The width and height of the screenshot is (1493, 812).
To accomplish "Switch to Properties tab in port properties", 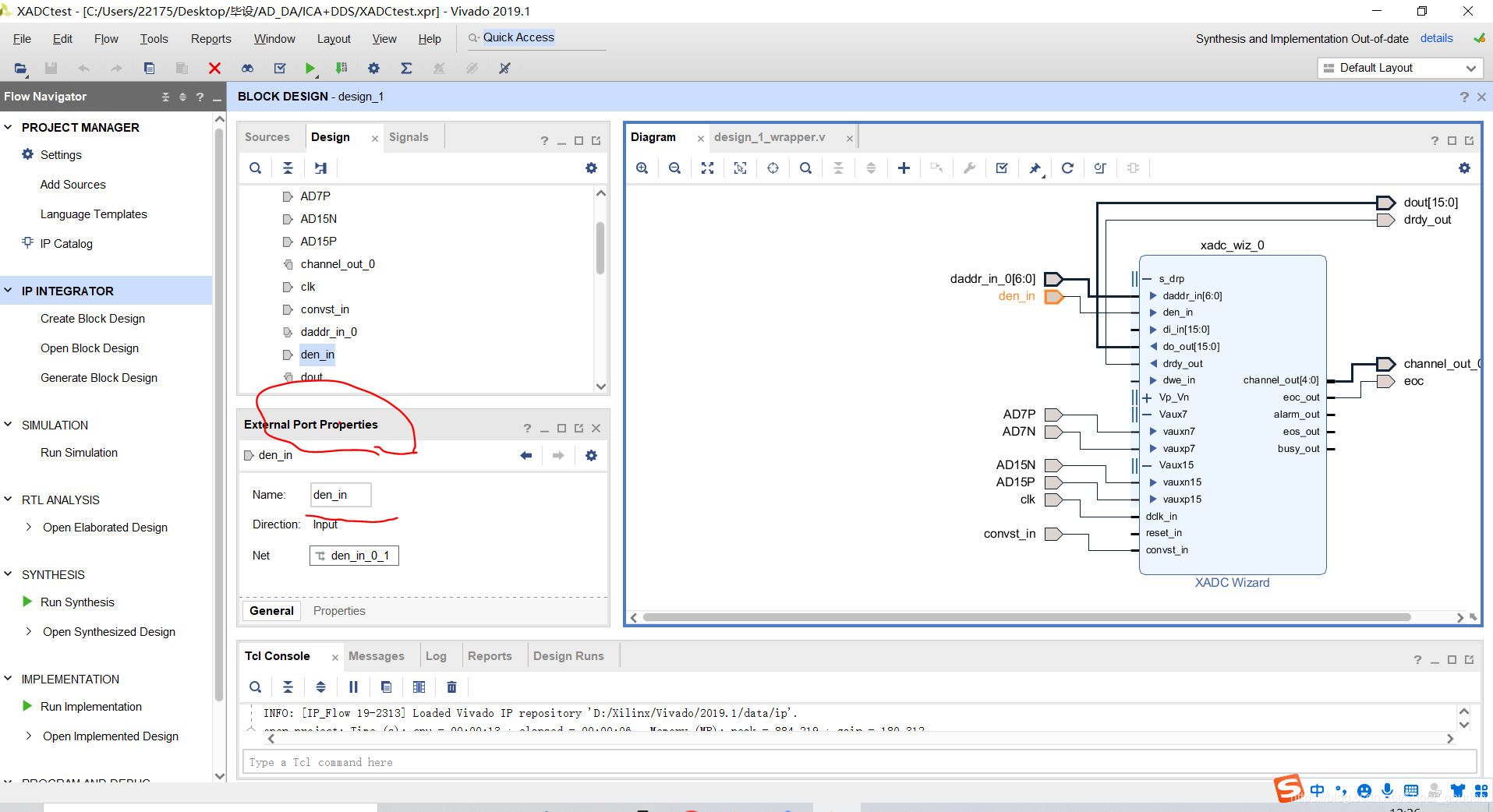I will click(339, 611).
